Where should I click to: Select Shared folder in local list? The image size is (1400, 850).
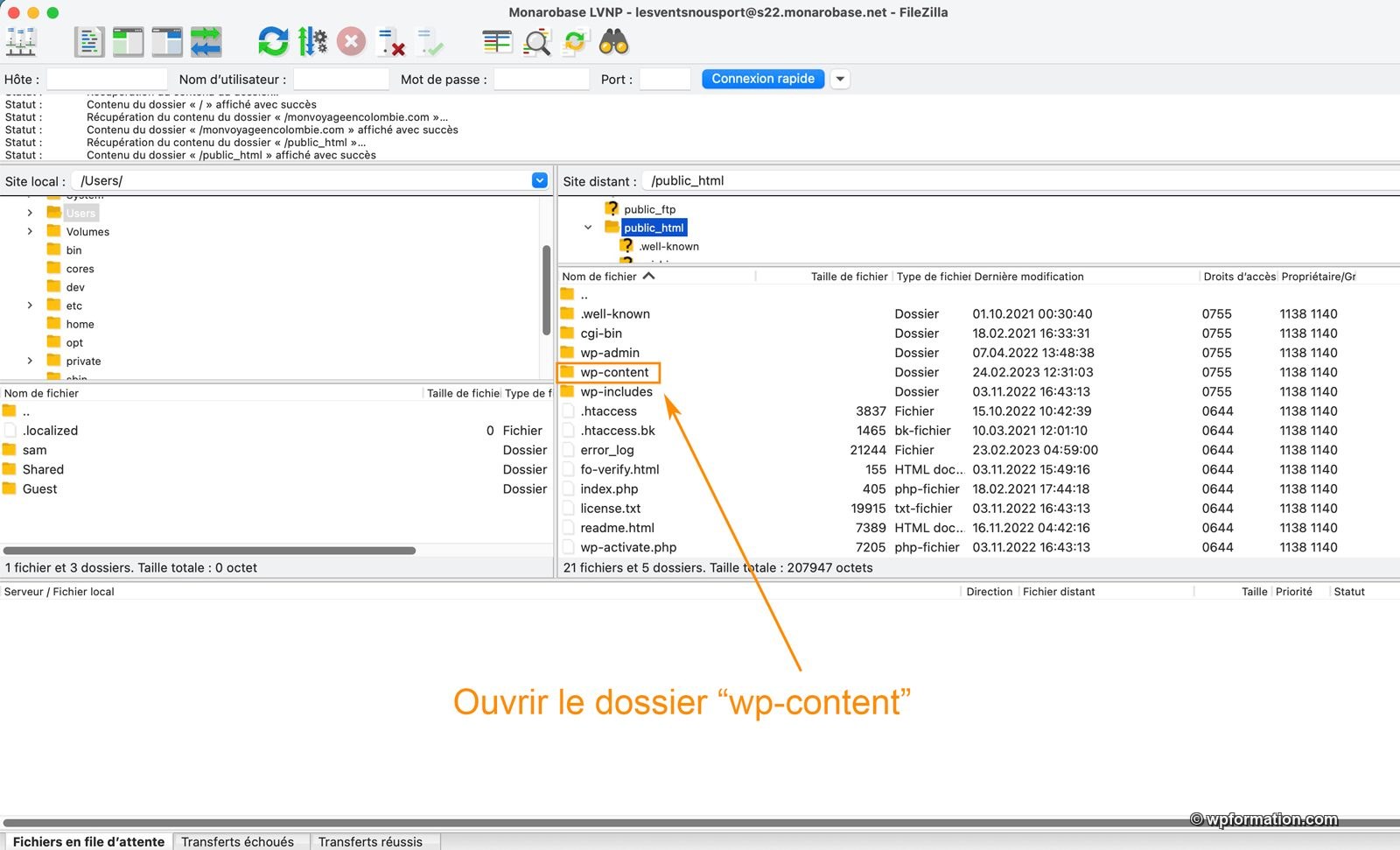click(x=43, y=469)
